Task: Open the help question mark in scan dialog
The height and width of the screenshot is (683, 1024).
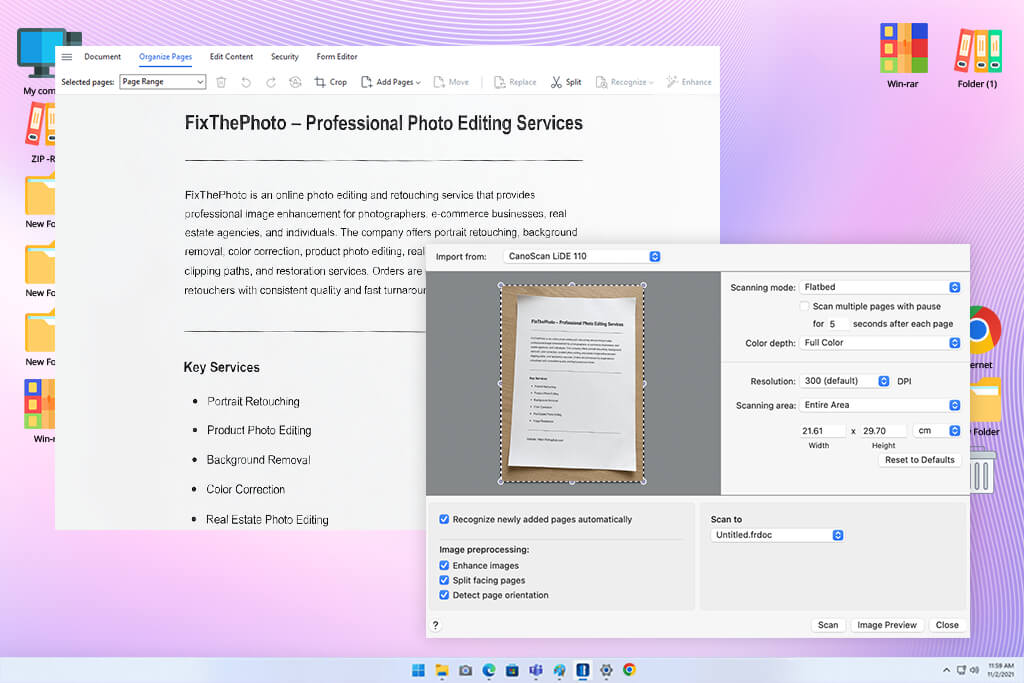Action: pos(436,625)
